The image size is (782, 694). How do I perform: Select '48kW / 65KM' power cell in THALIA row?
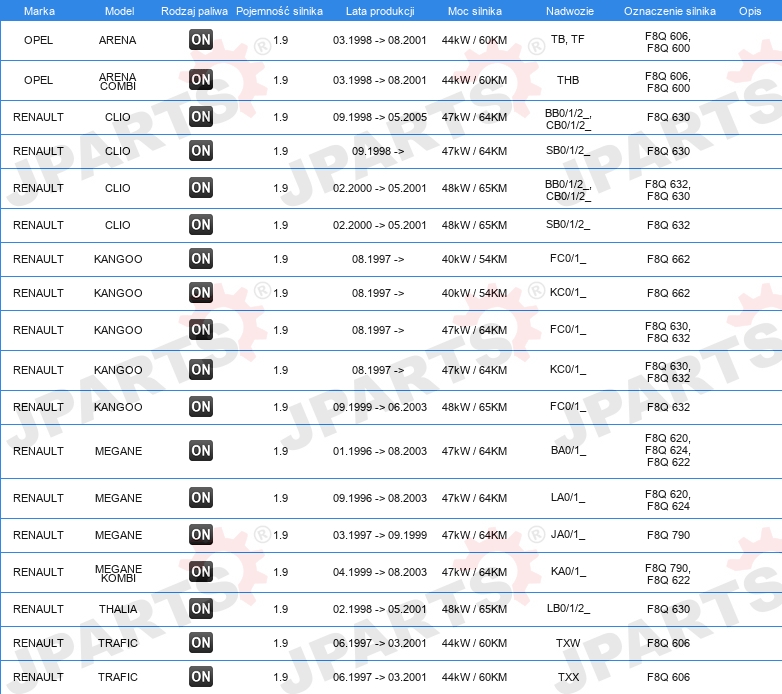point(474,609)
